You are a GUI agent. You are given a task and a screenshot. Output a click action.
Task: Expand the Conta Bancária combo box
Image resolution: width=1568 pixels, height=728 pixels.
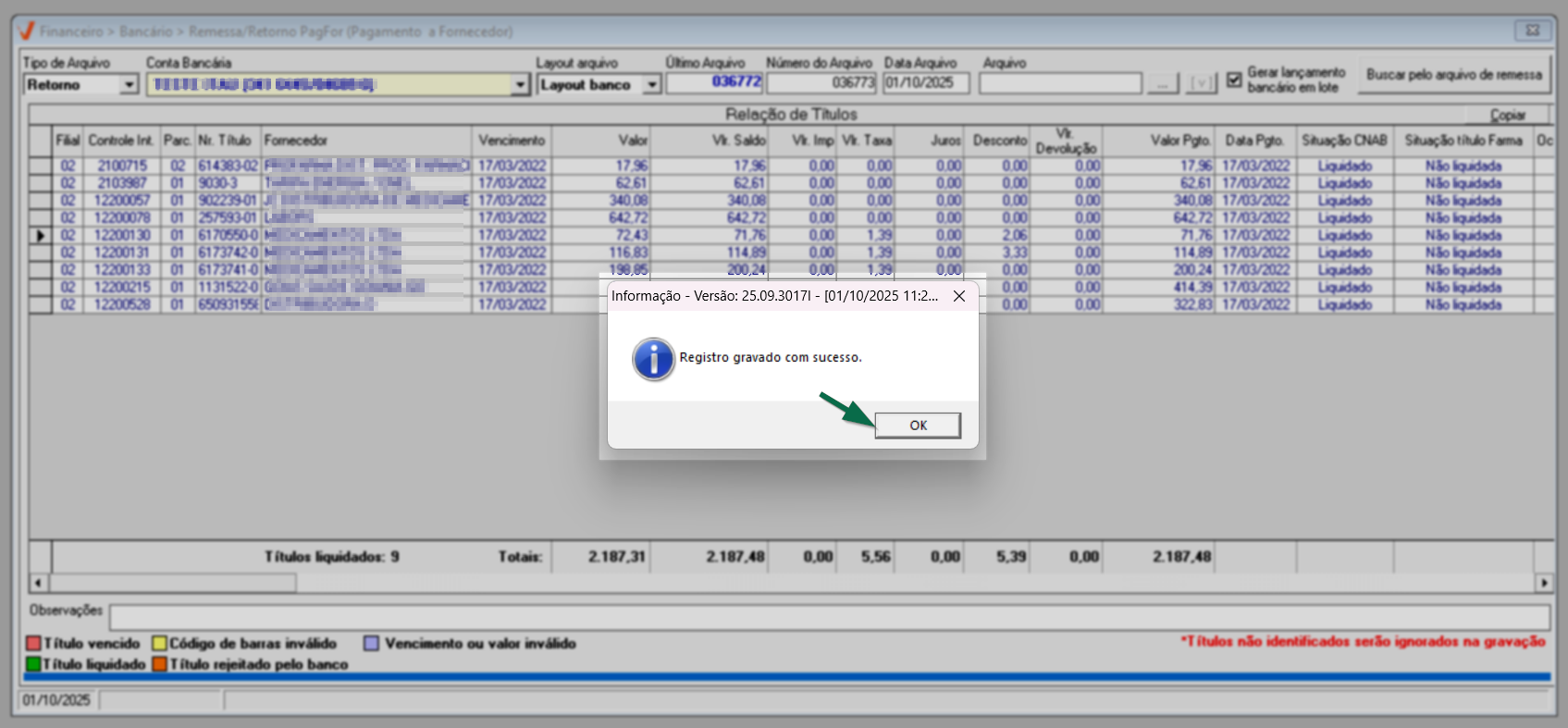click(x=520, y=85)
